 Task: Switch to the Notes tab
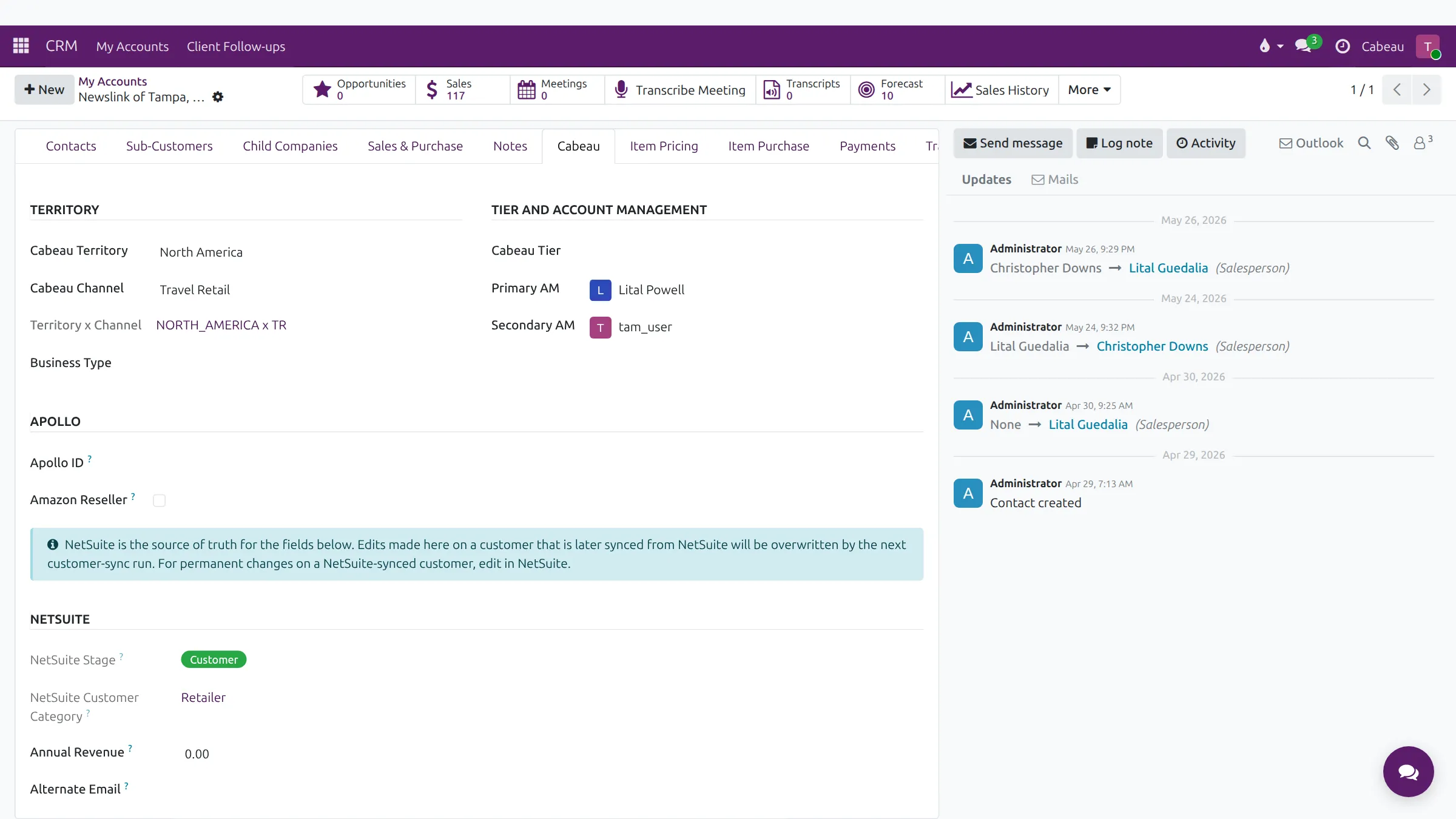click(x=510, y=146)
